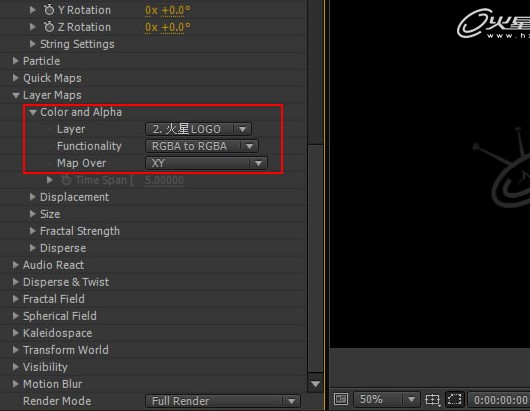Image resolution: width=530 pixels, height=411 pixels.
Task: Click scrollbar down arrow in effects panel
Action: pyautogui.click(x=315, y=384)
